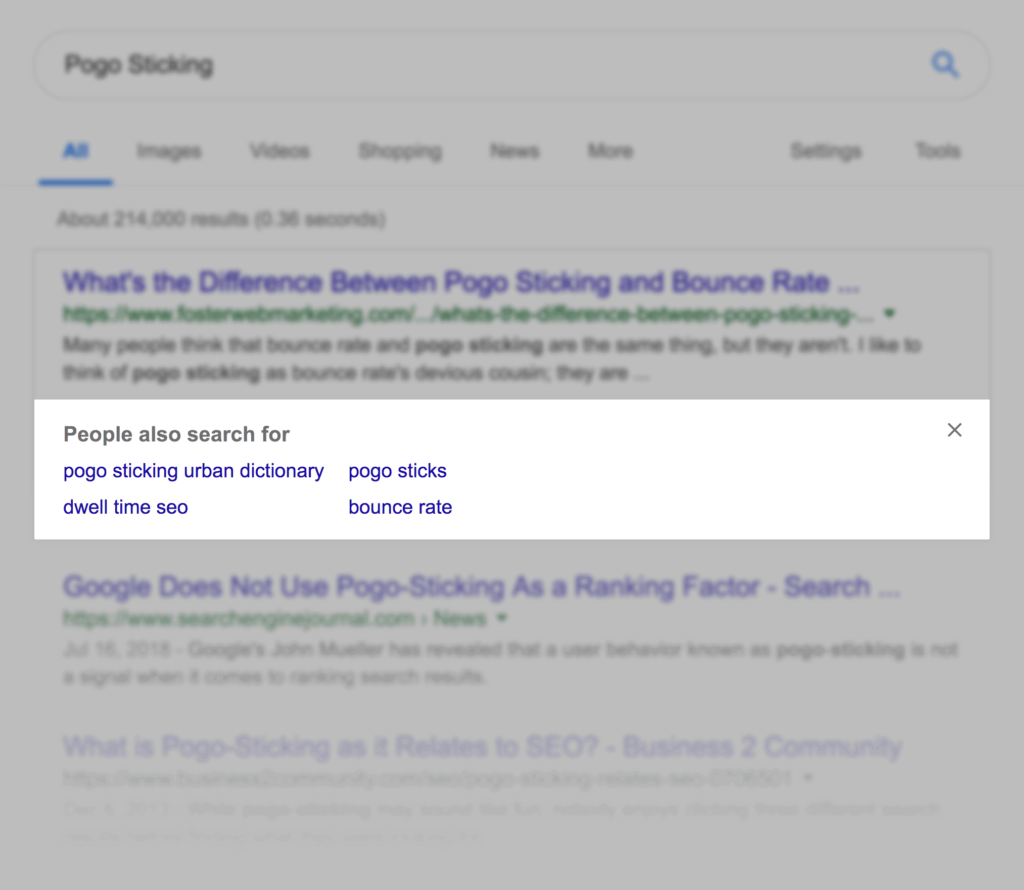This screenshot has width=1024, height=890.
Task: Close the People also search for box
Action: point(954,430)
